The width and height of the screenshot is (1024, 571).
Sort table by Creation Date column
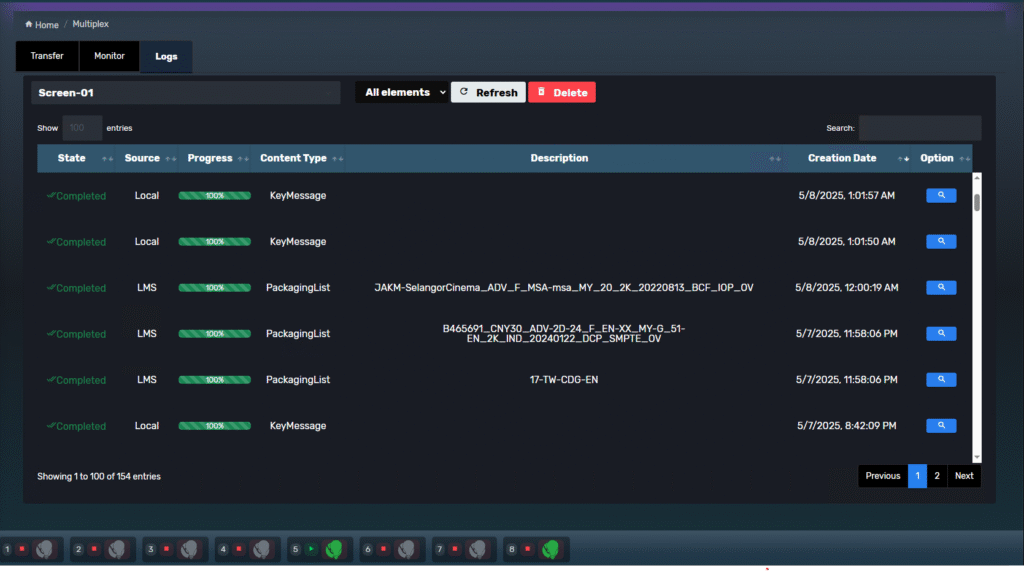[842, 158]
